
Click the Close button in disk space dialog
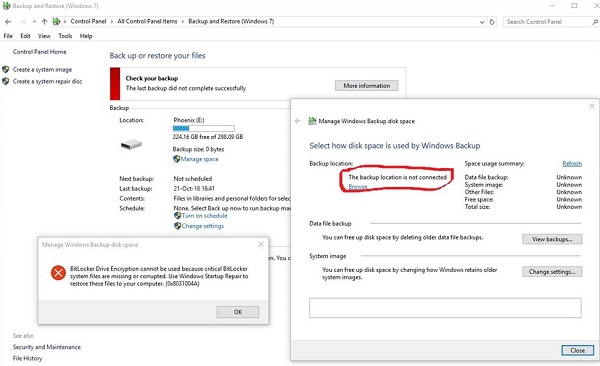point(577,350)
